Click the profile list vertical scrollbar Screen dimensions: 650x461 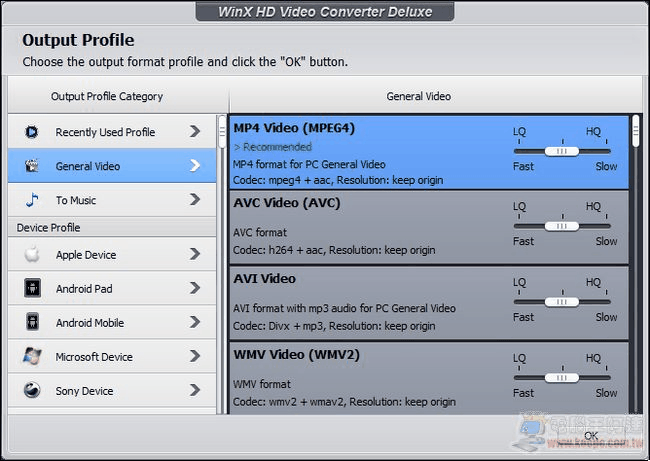(x=635, y=264)
